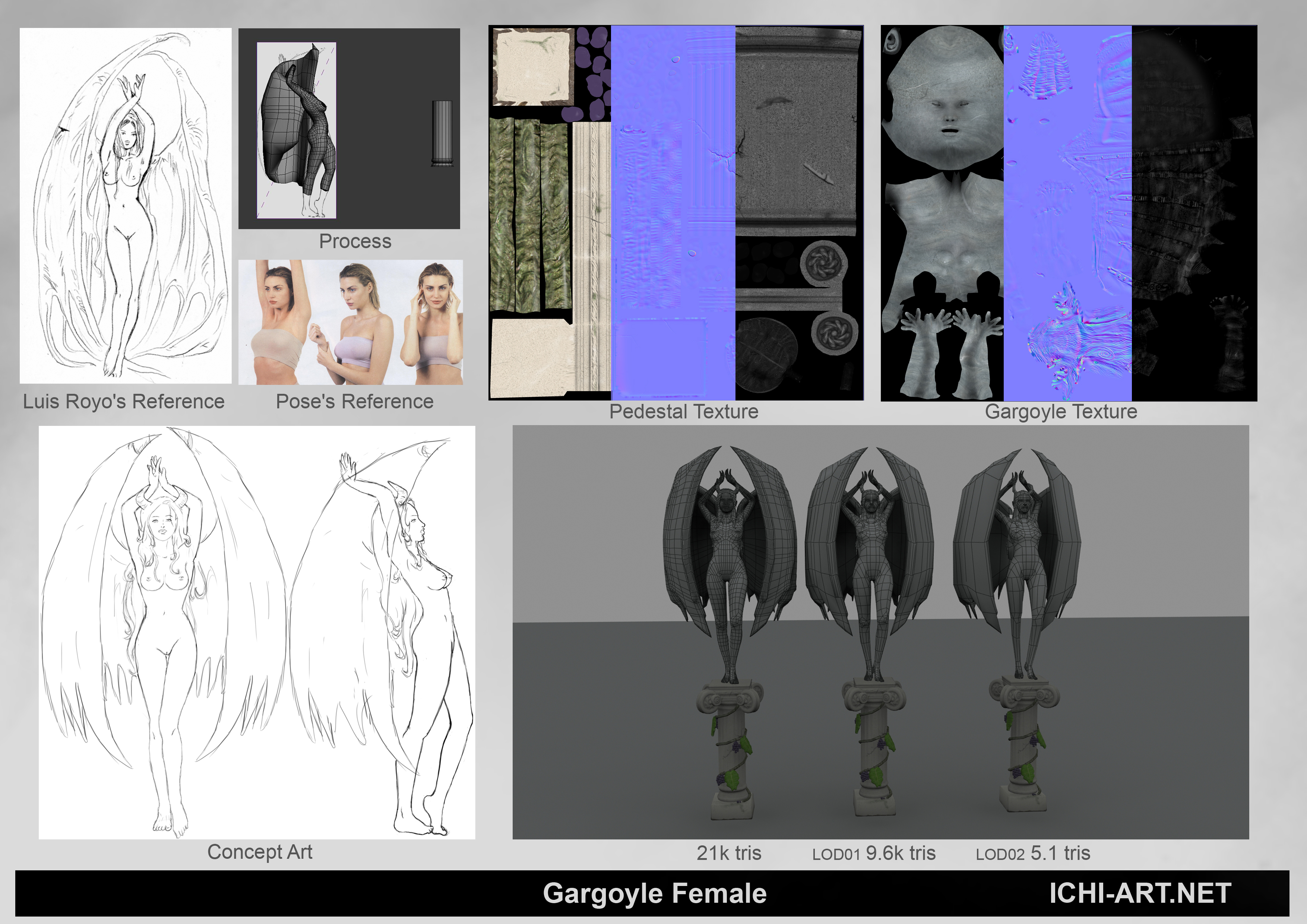Click the ICHI-ART.NET website text
Image resolution: width=1307 pixels, height=924 pixels.
click(x=1140, y=893)
